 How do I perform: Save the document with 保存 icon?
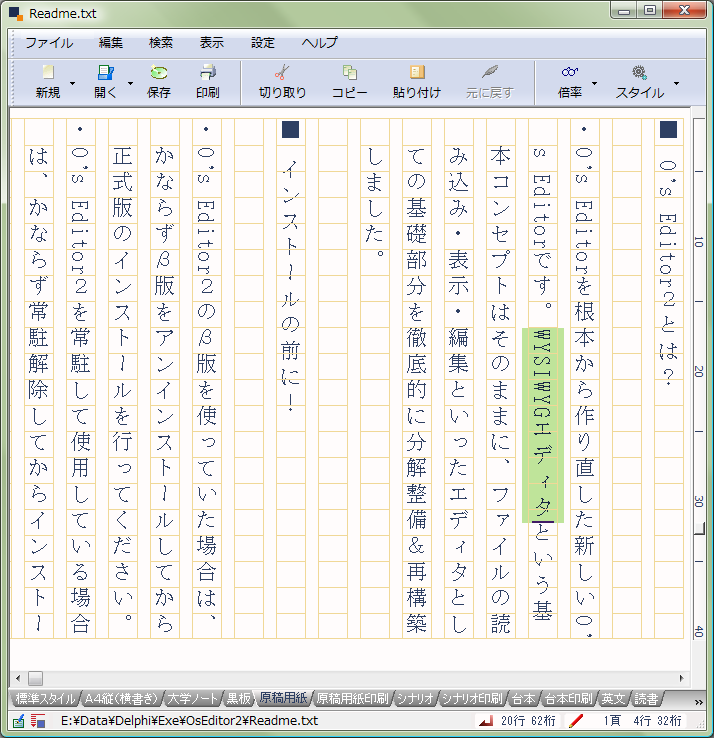tap(159, 72)
